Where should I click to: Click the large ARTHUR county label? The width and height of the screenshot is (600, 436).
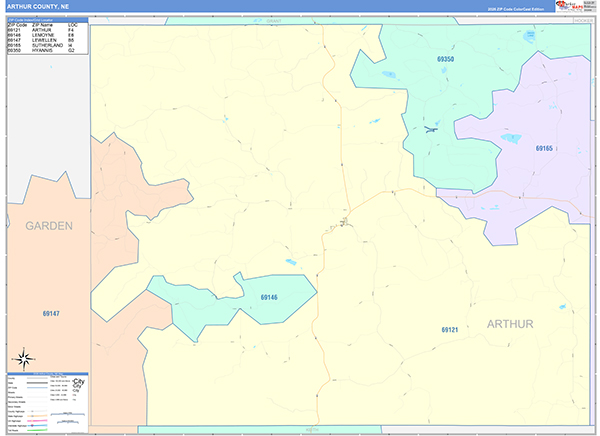[510, 324]
